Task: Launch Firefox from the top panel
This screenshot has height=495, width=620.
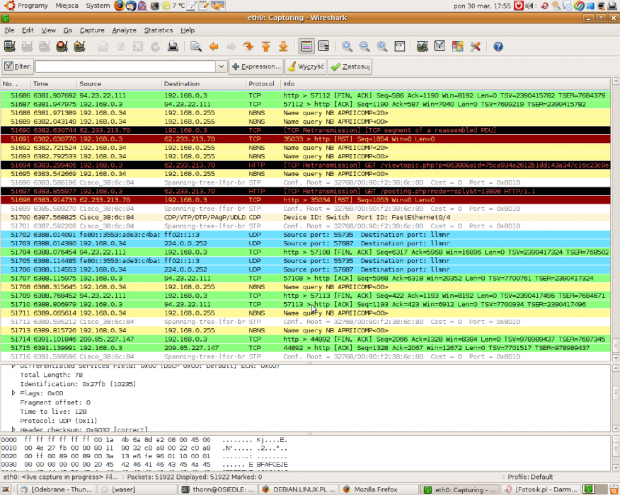Action: pyautogui.click(x=119, y=6)
